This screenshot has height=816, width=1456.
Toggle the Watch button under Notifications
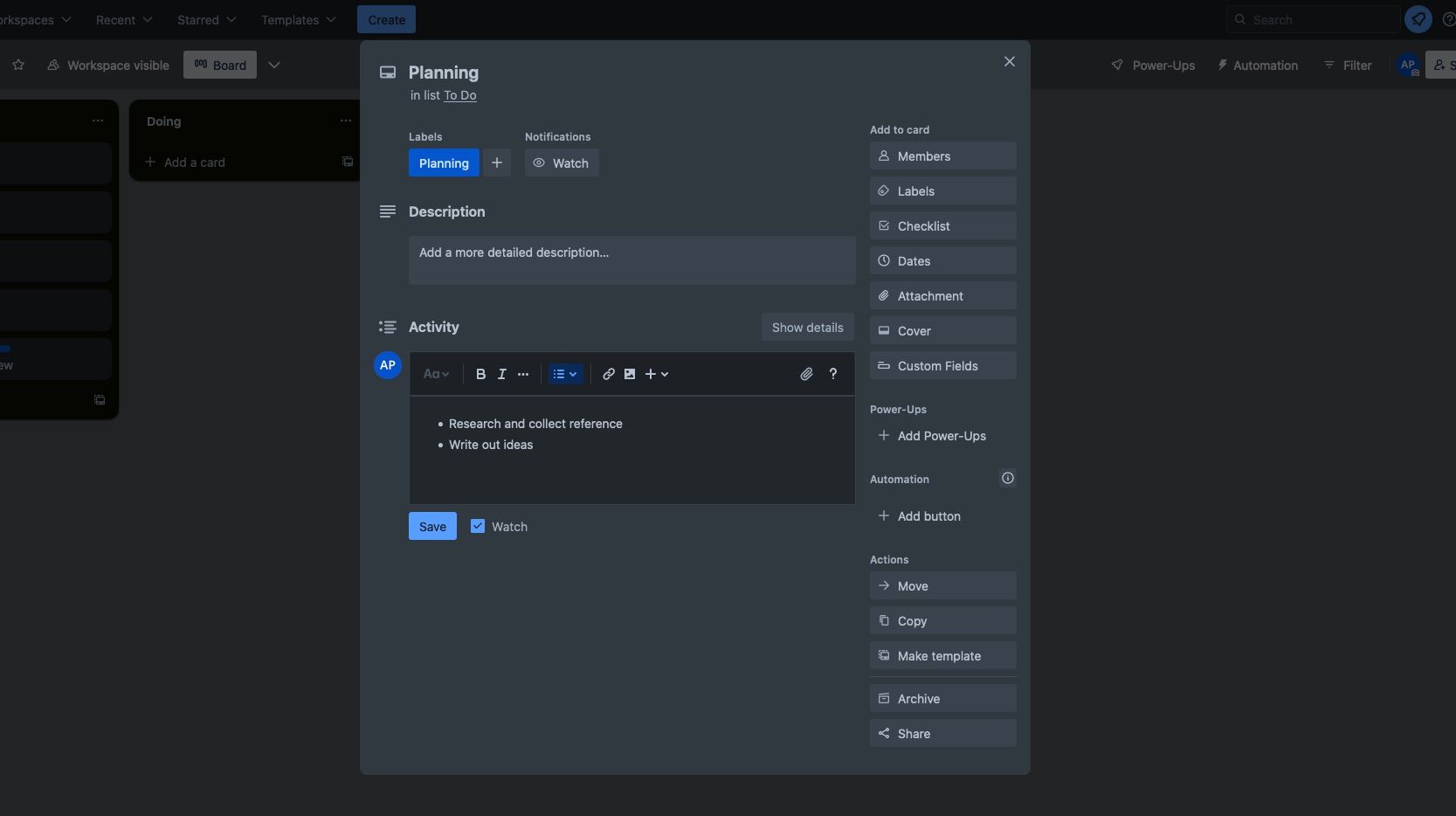point(562,163)
